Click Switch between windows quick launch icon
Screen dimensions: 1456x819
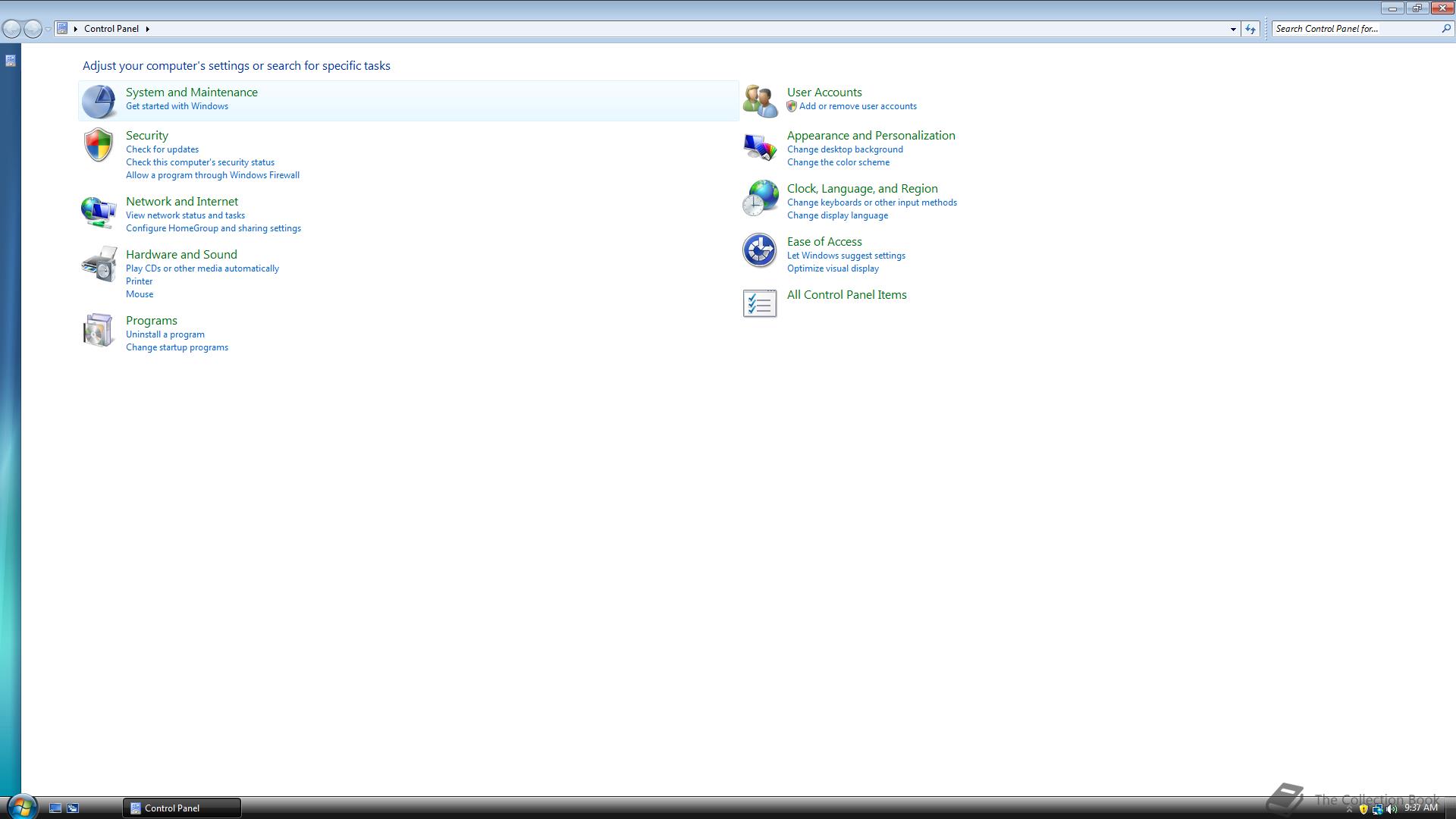pyautogui.click(x=73, y=808)
